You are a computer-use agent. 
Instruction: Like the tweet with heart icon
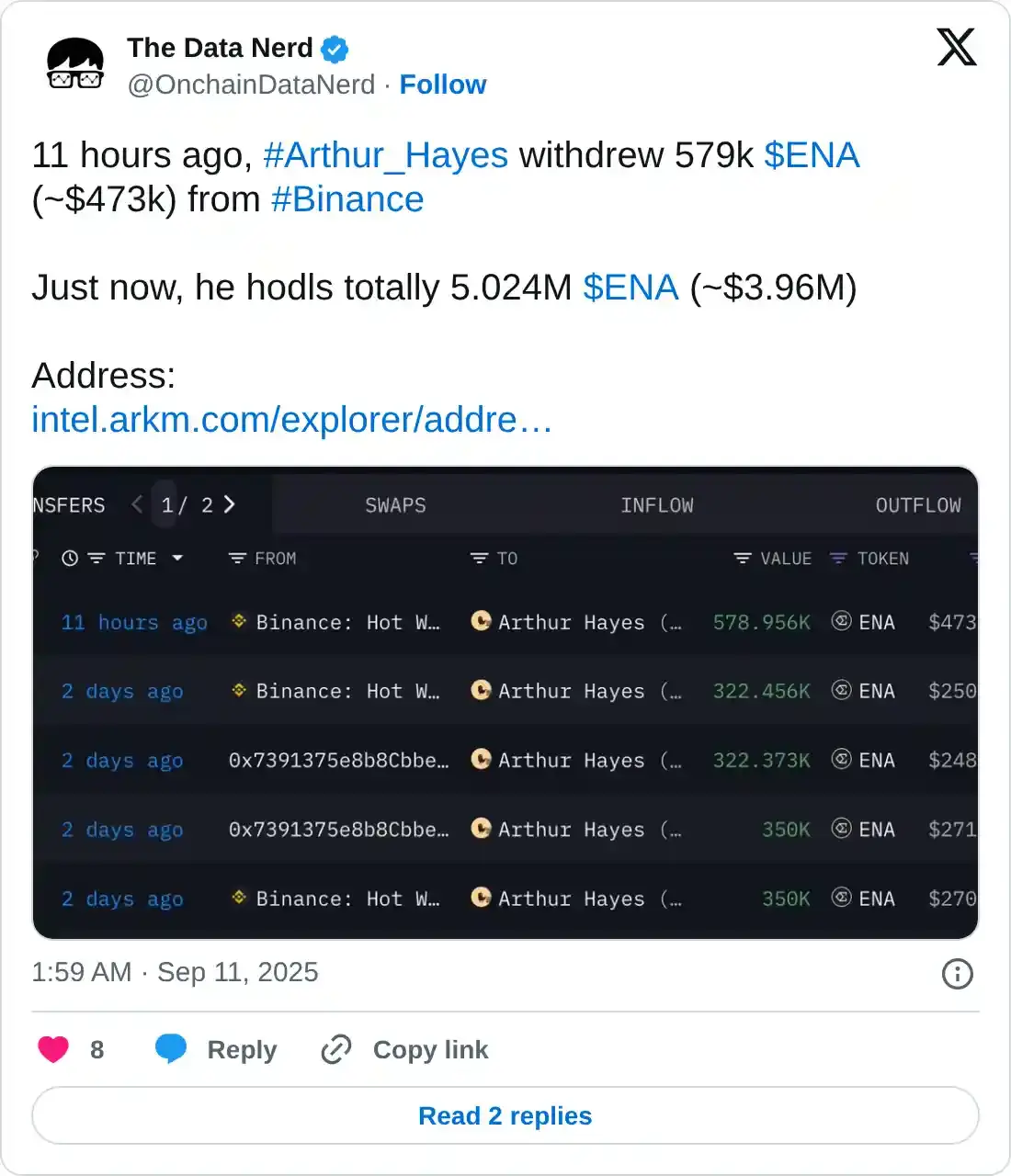pyautogui.click(x=53, y=1049)
